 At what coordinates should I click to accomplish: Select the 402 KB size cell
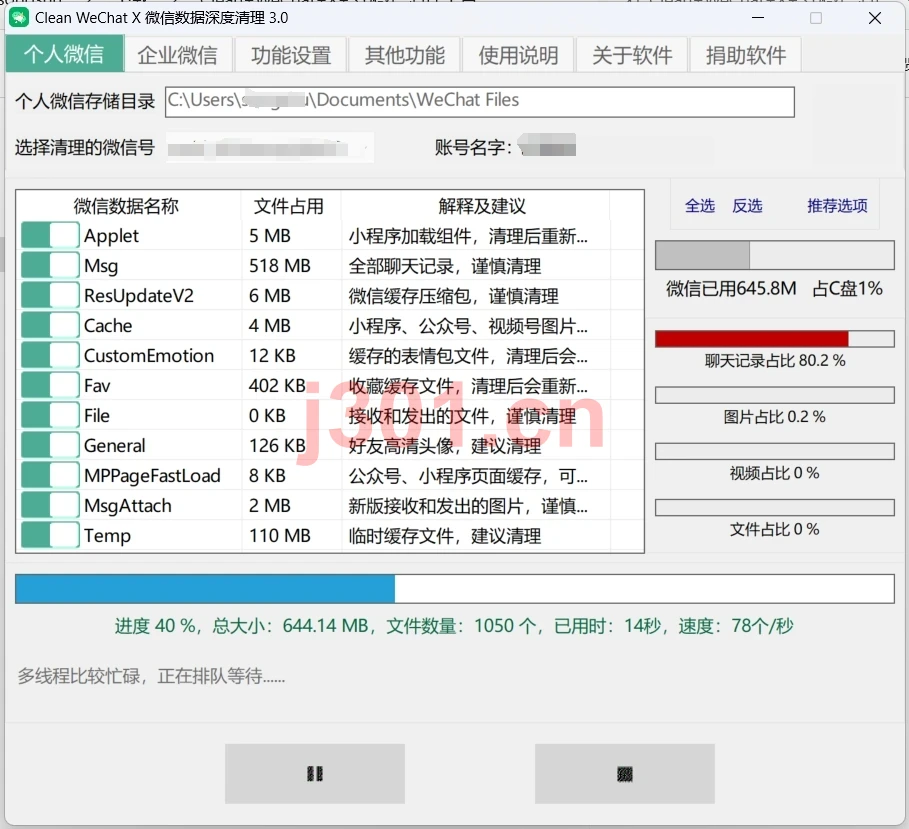click(277, 386)
